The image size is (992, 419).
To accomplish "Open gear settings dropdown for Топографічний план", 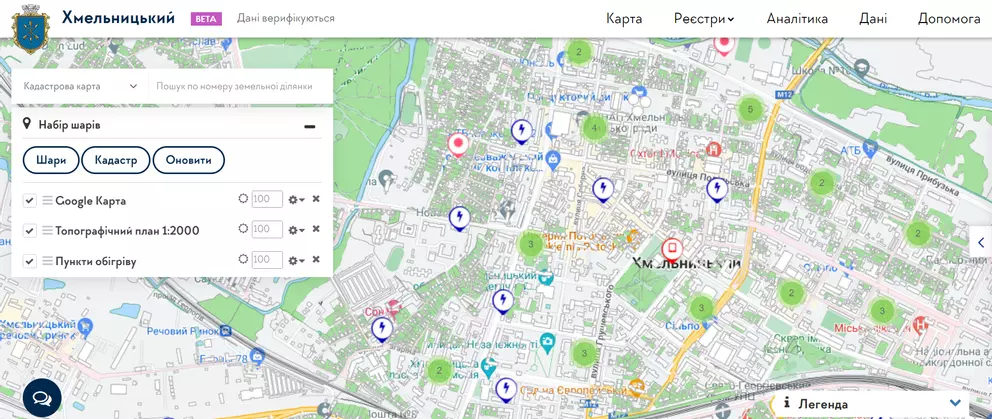I will (296, 230).
